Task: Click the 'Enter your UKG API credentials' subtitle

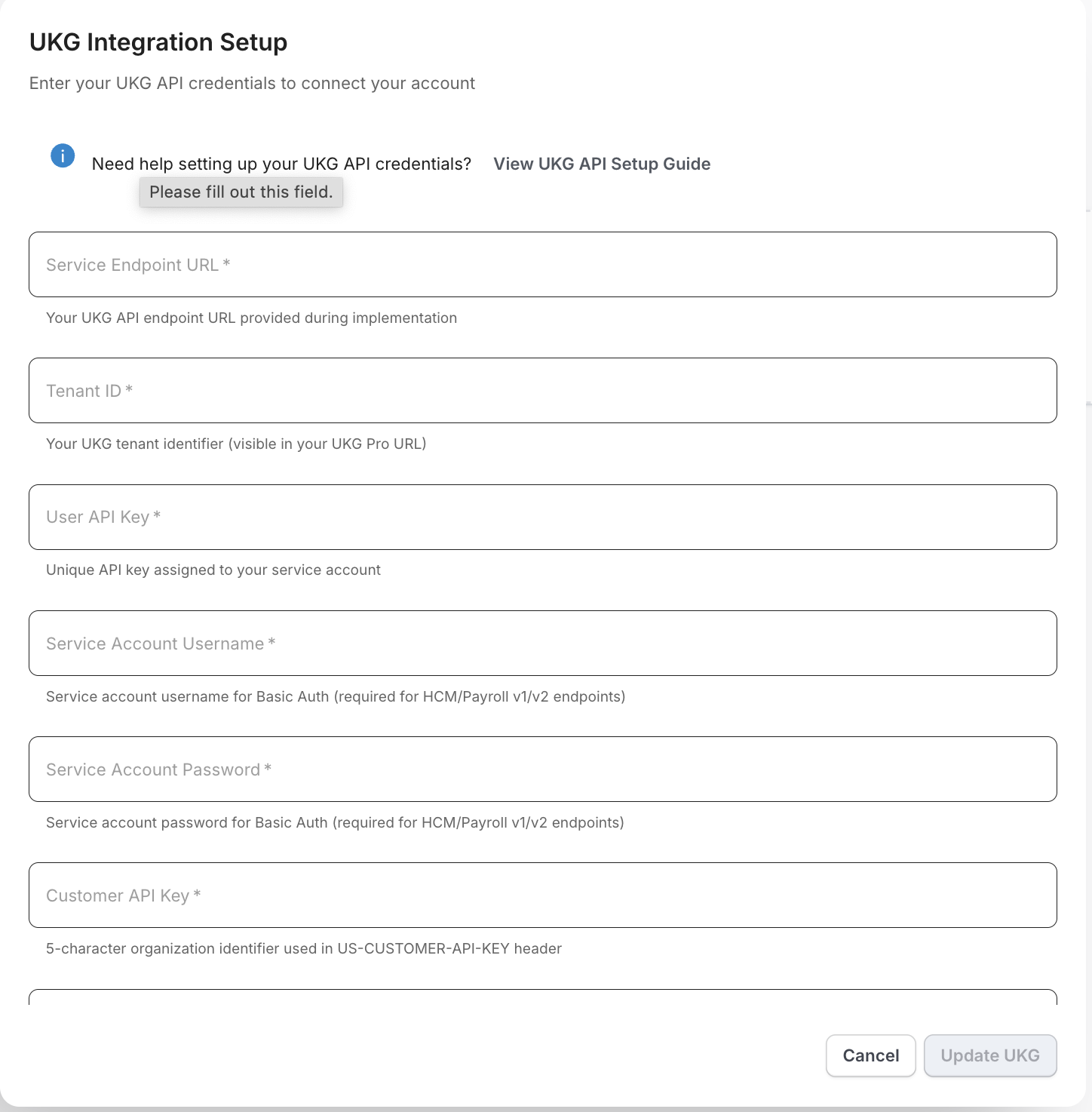Action: point(252,83)
